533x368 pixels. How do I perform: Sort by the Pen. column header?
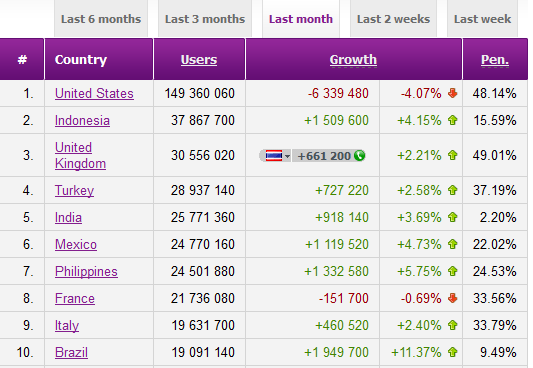pos(495,59)
